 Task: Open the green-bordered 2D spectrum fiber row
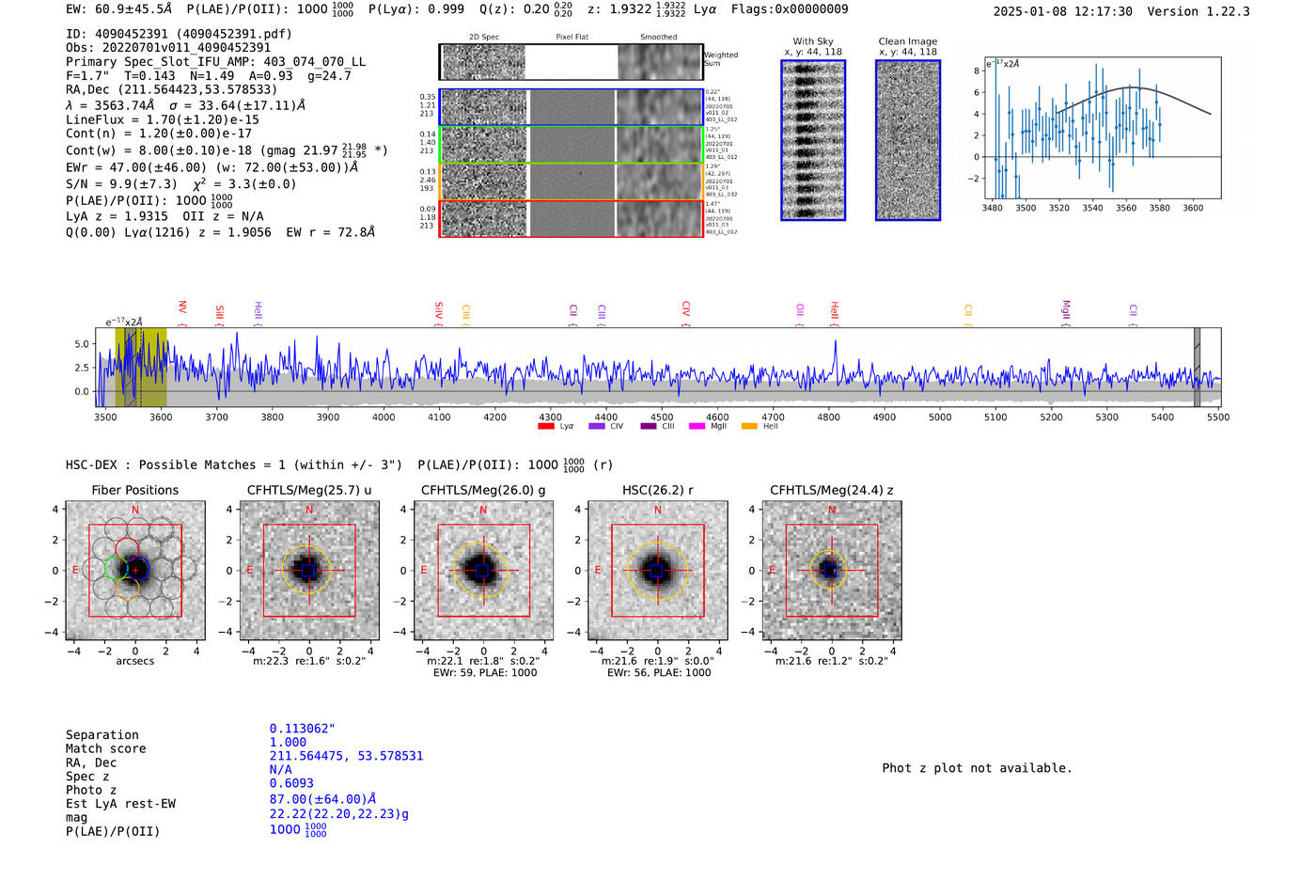pyautogui.click(x=571, y=145)
